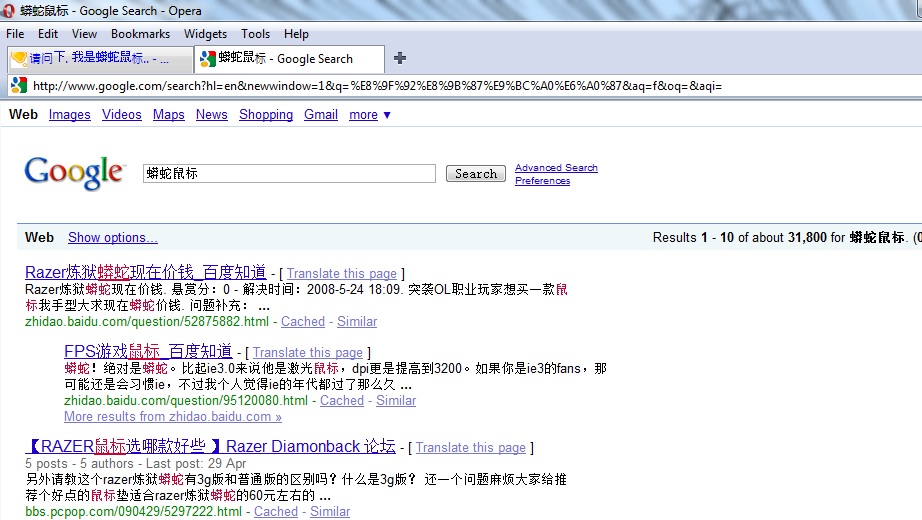Viewport: 922px width, 520px height.
Task: Click the Google favicon in address bar
Action: tap(19, 85)
